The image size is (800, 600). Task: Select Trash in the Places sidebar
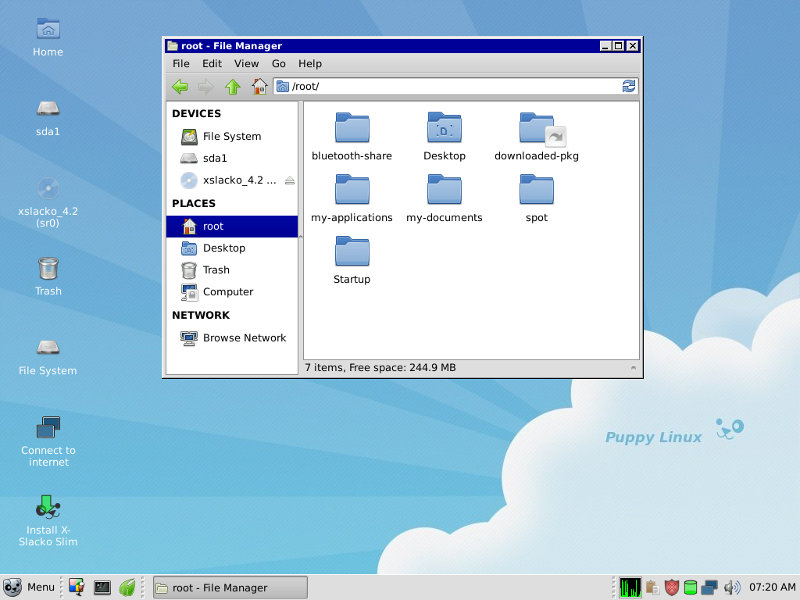232,270
